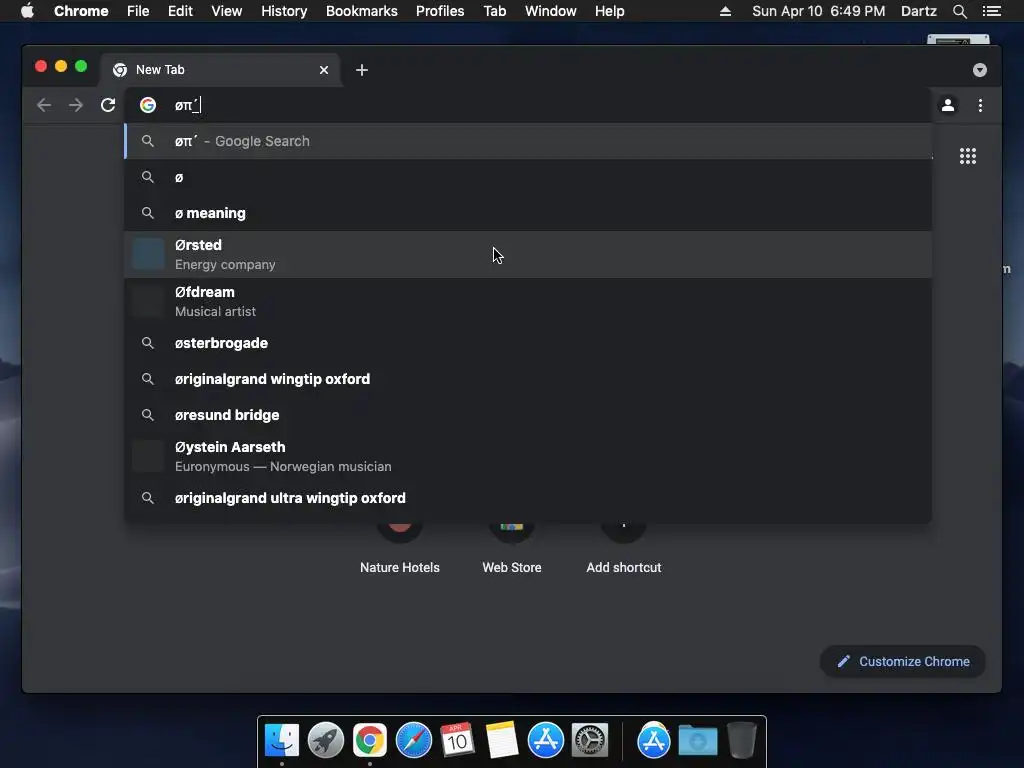Select Ørsted Energy company suggestion
The image size is (1024, 768).
coord(528,255)
